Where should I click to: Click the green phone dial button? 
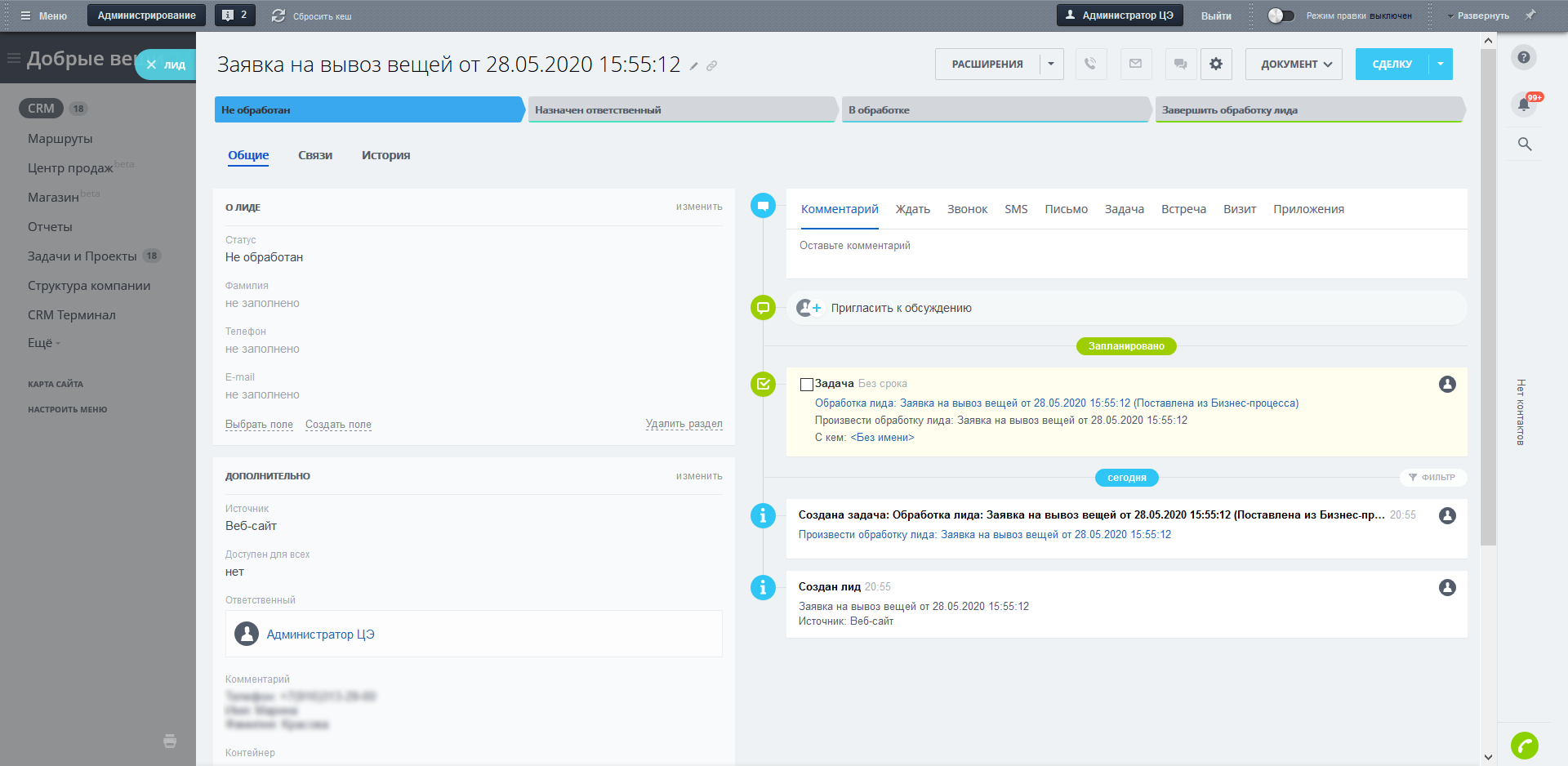(1524, 745)
